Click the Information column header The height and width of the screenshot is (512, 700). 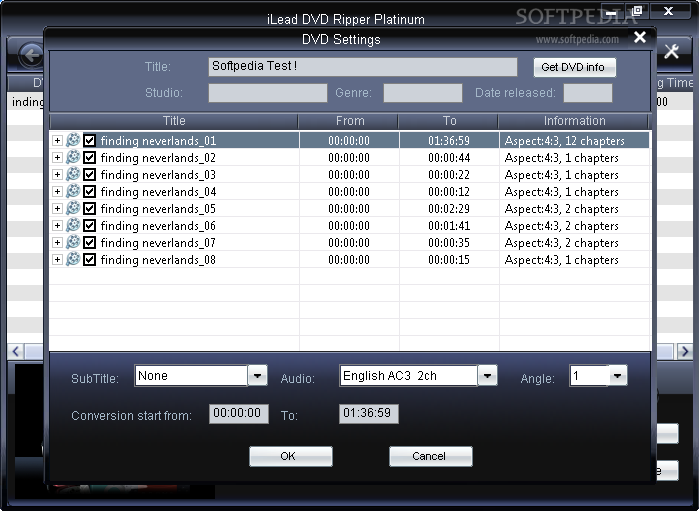573,121
